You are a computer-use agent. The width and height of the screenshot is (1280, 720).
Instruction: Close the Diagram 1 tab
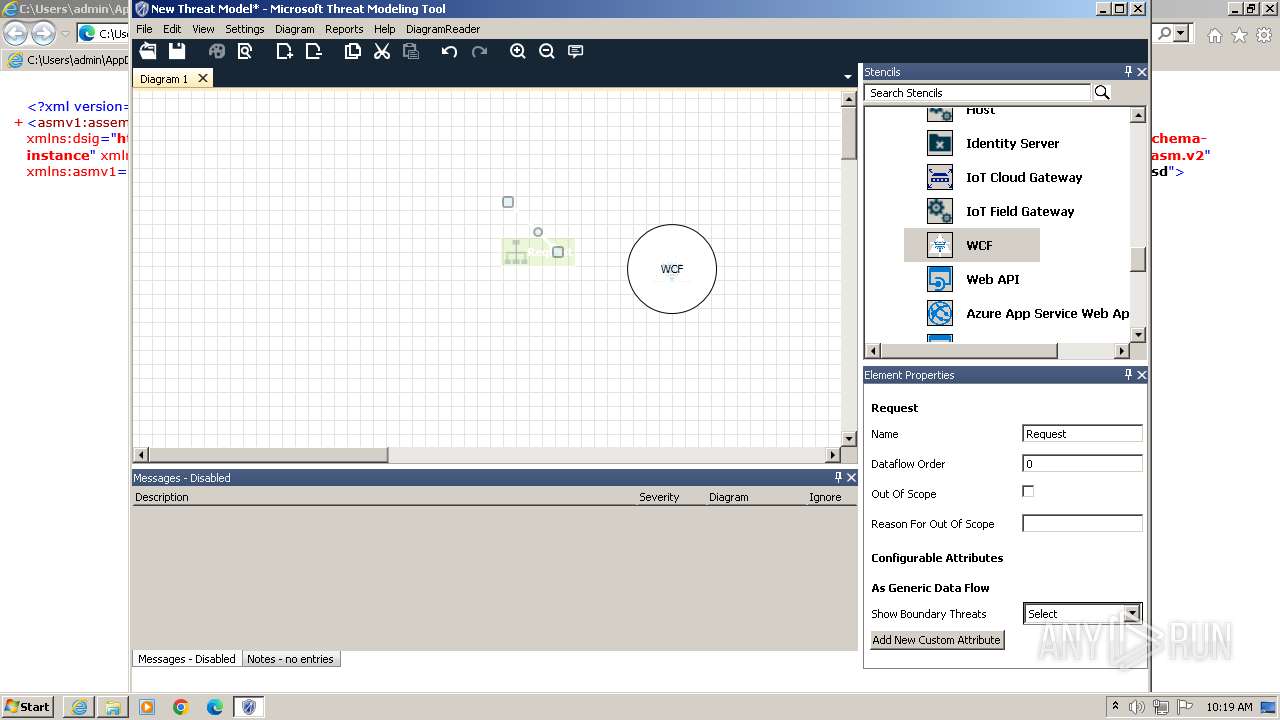pyautogui.click(x=203, y=78)
